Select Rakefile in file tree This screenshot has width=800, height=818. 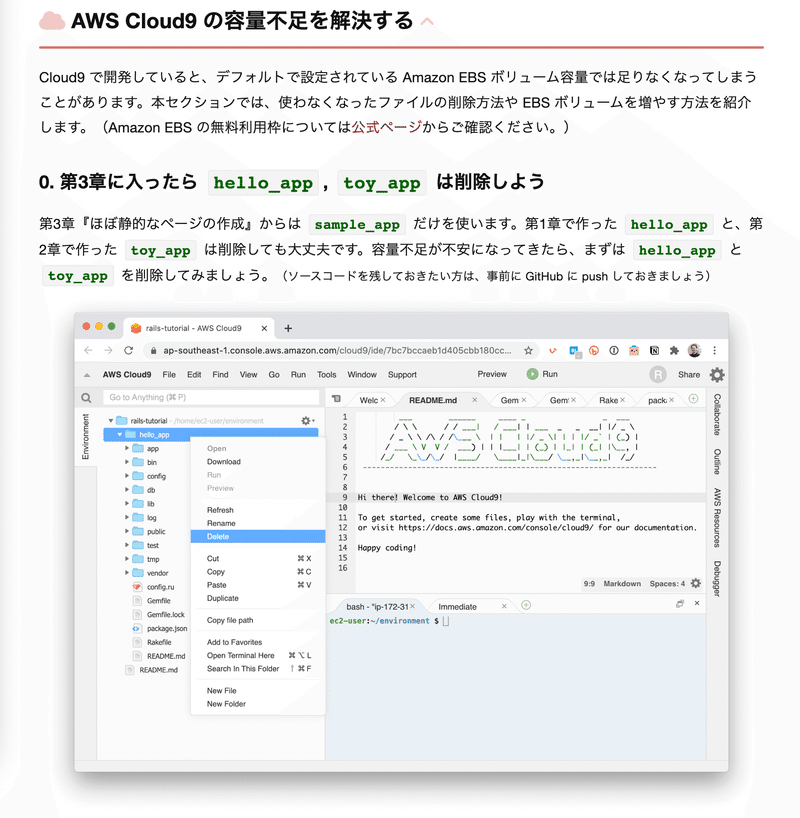159,642
